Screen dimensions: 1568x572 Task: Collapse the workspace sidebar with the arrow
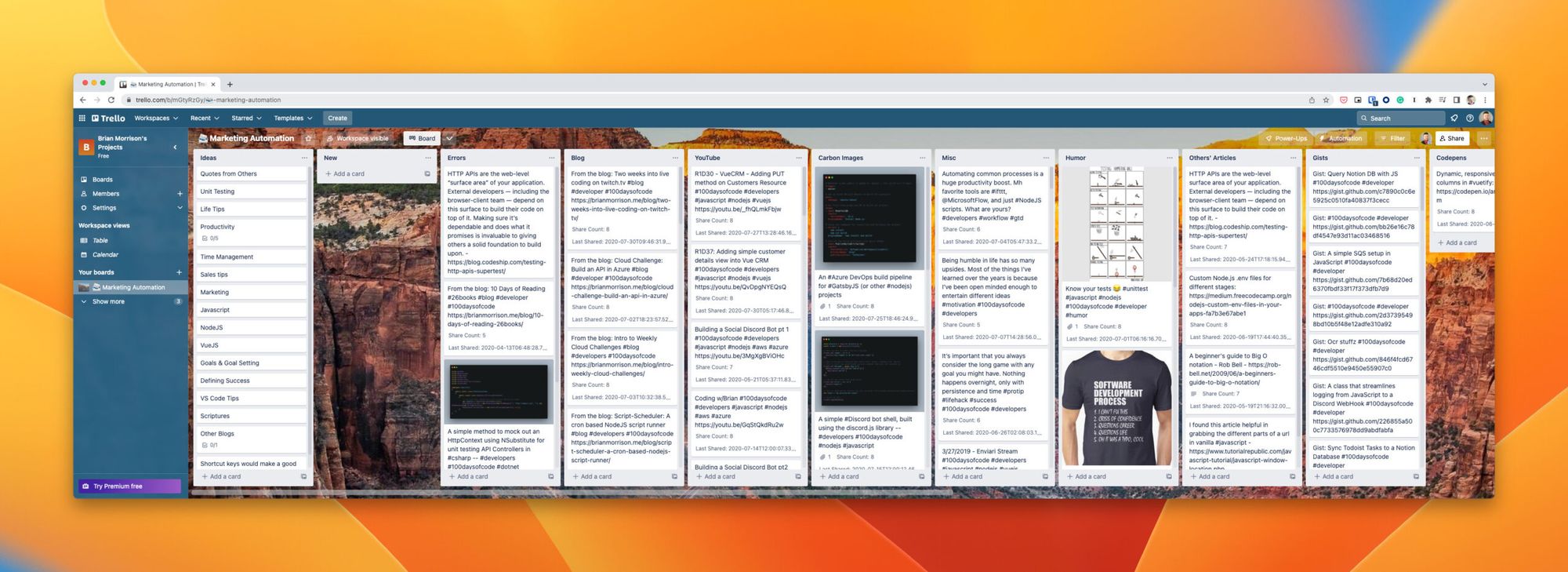coord(175,147)
